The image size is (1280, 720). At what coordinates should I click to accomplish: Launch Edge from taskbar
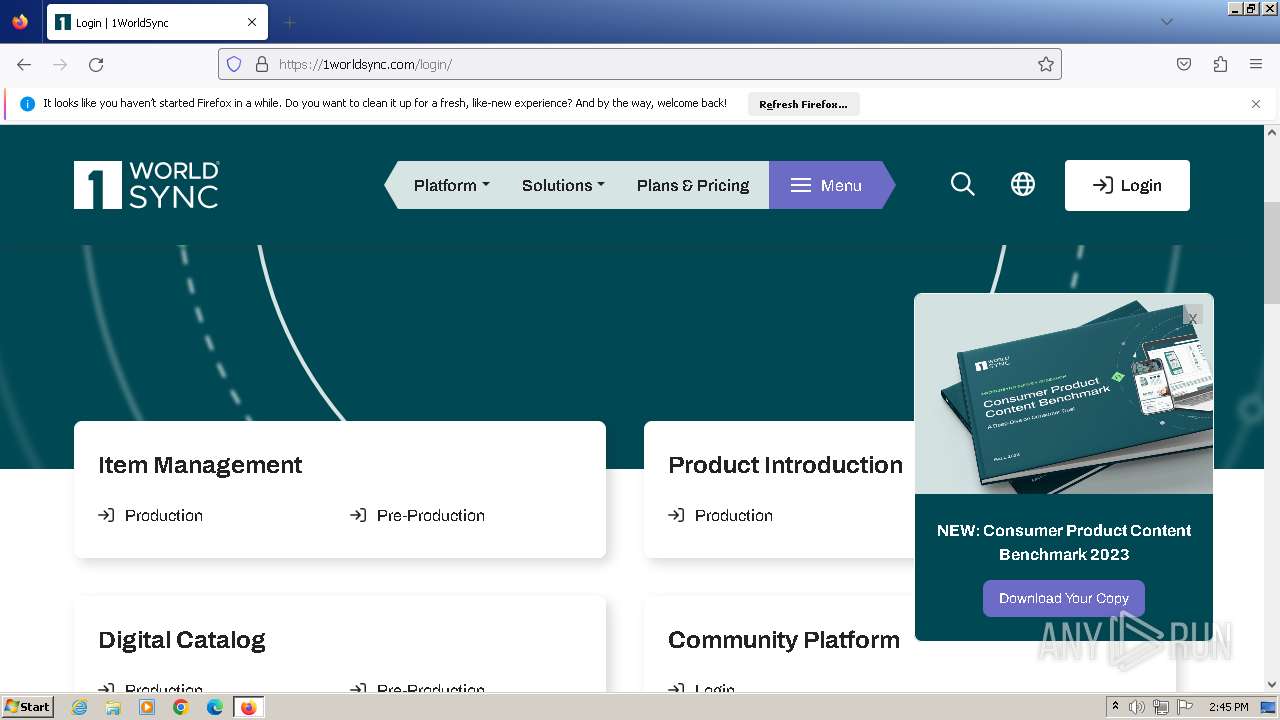[215, 707]
